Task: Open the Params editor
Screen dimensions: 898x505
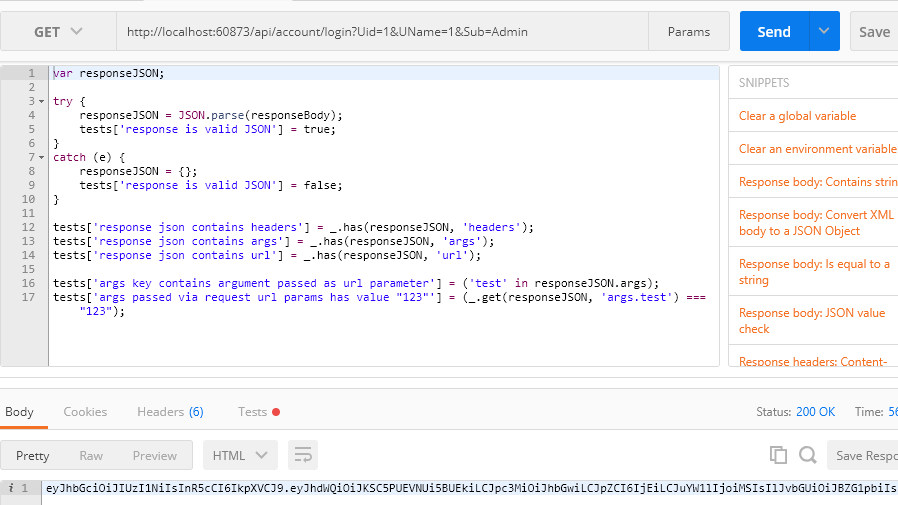Action: coord(689,31)
